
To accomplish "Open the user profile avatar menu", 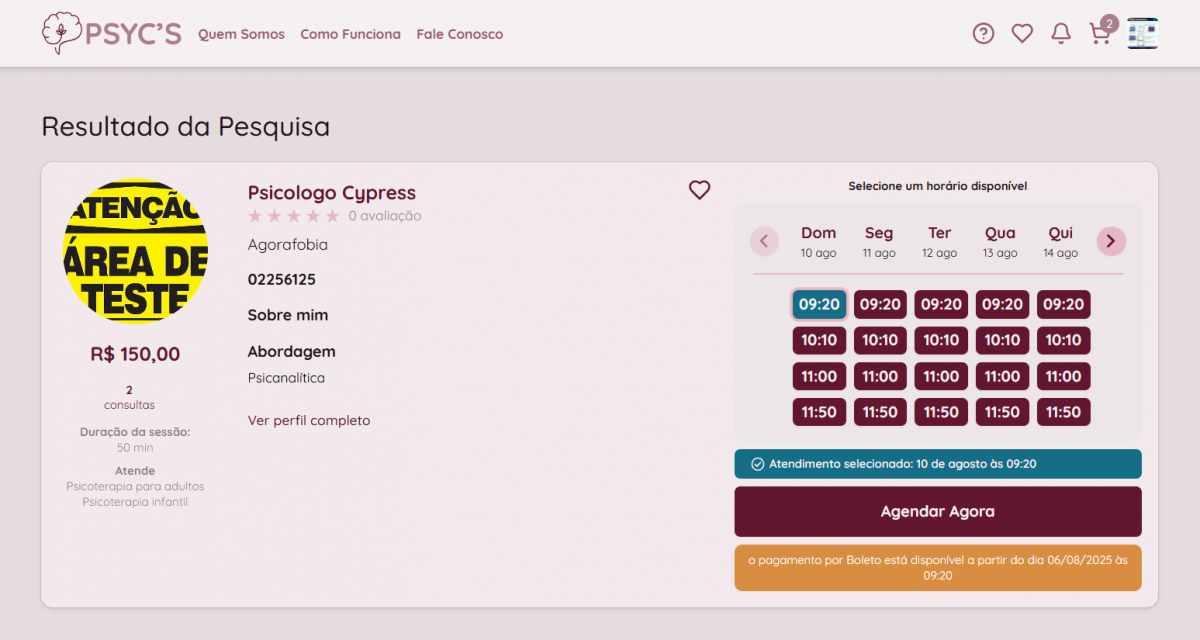I will point(1142,34).
